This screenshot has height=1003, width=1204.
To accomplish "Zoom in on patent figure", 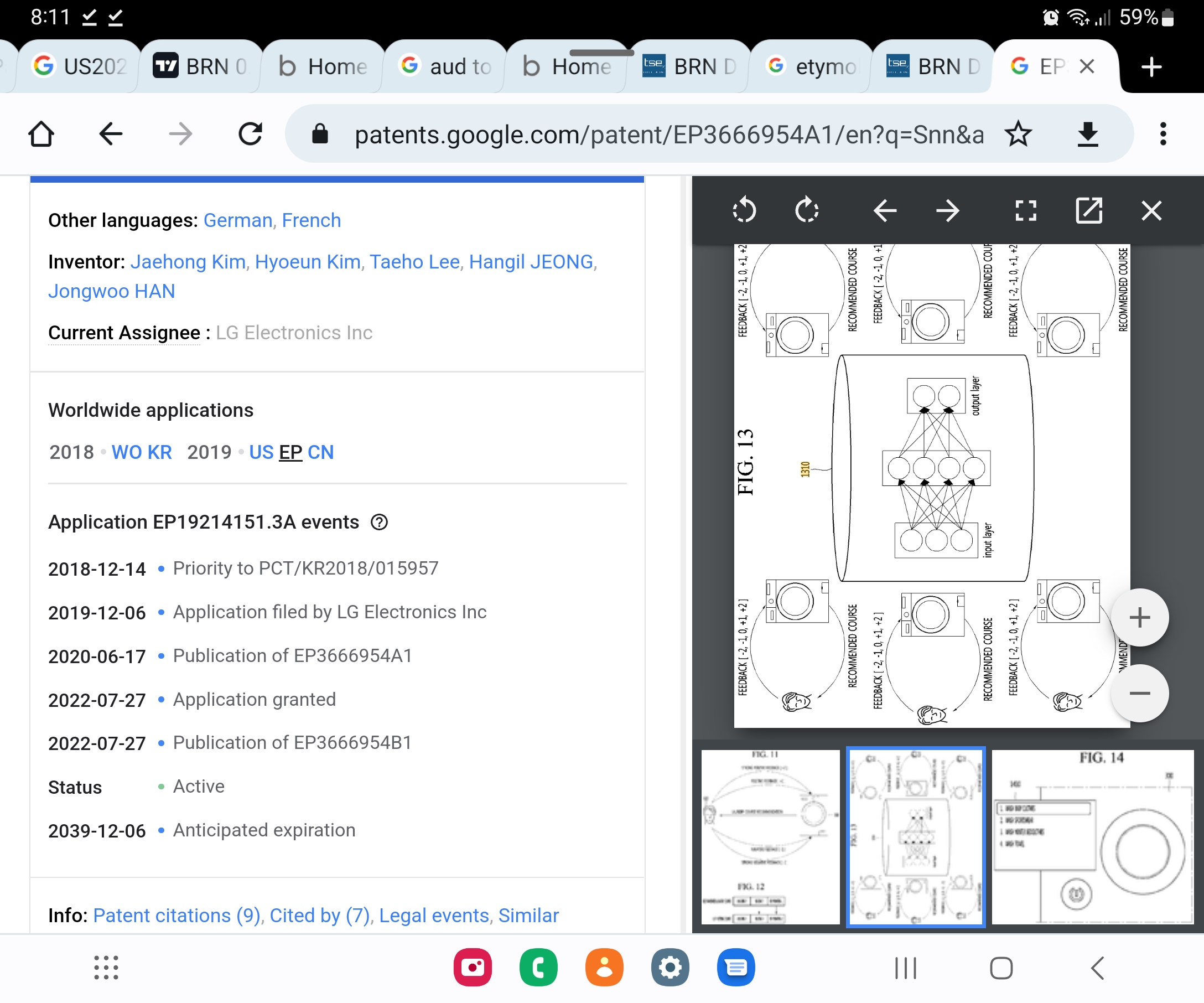I will [x=1139, y=618].
